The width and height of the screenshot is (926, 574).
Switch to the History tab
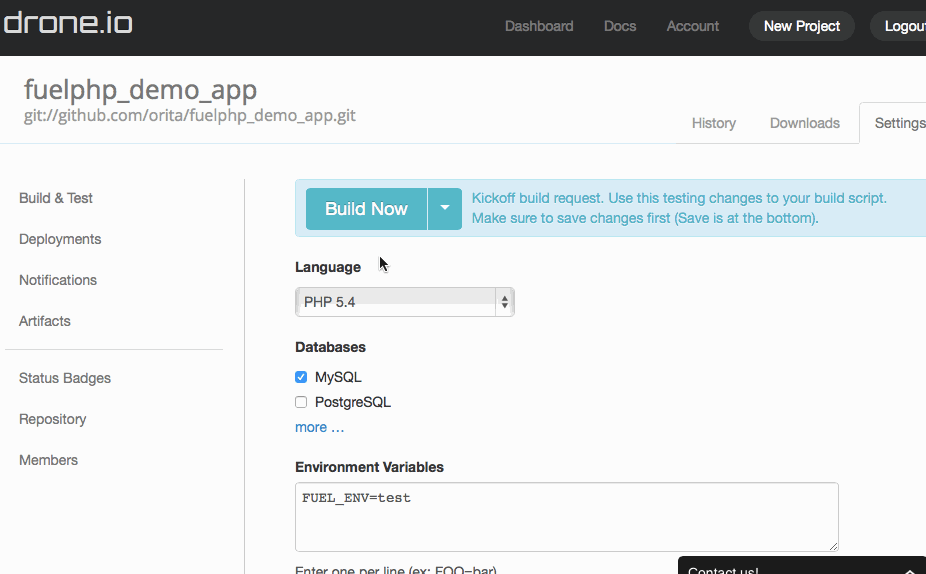[x=713, y=123]
